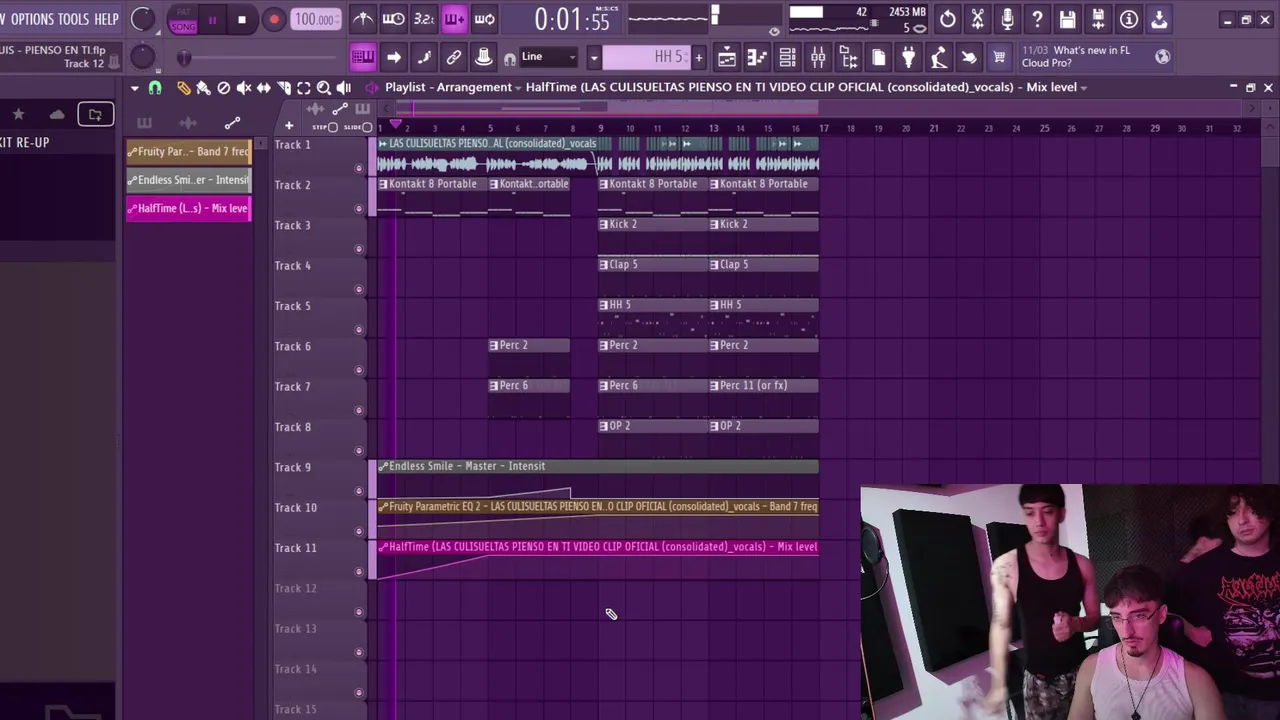
Task: Stop playback with the stop button
Action: tap(242, 20)
